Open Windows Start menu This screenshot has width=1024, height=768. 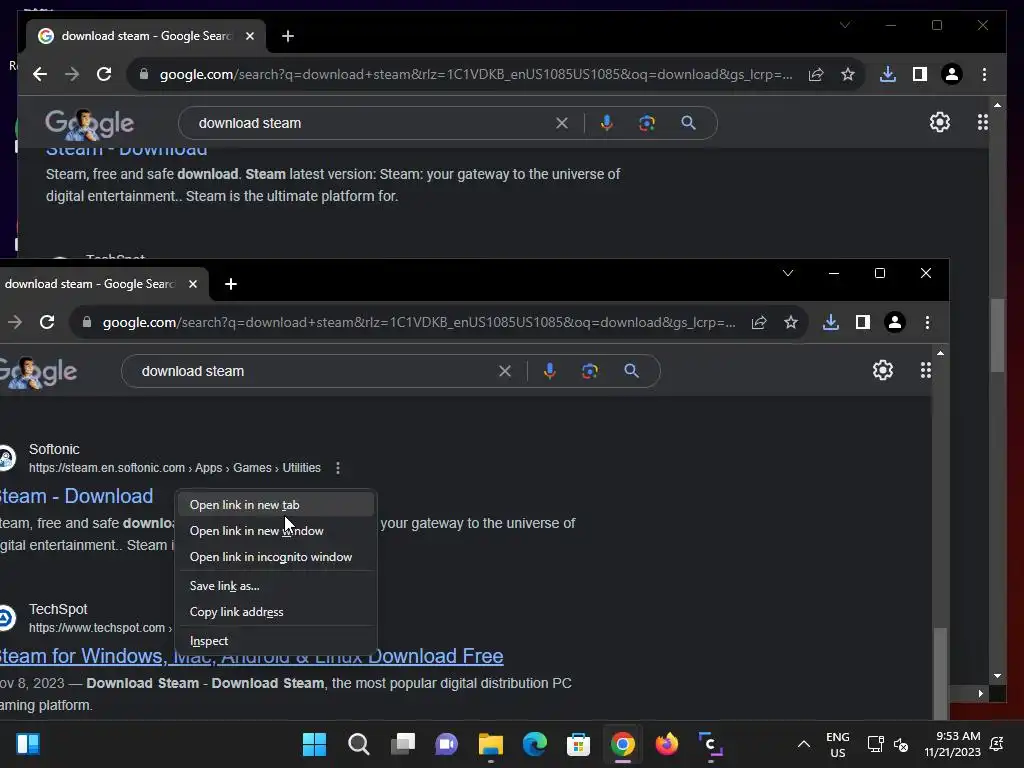[314, 744]
